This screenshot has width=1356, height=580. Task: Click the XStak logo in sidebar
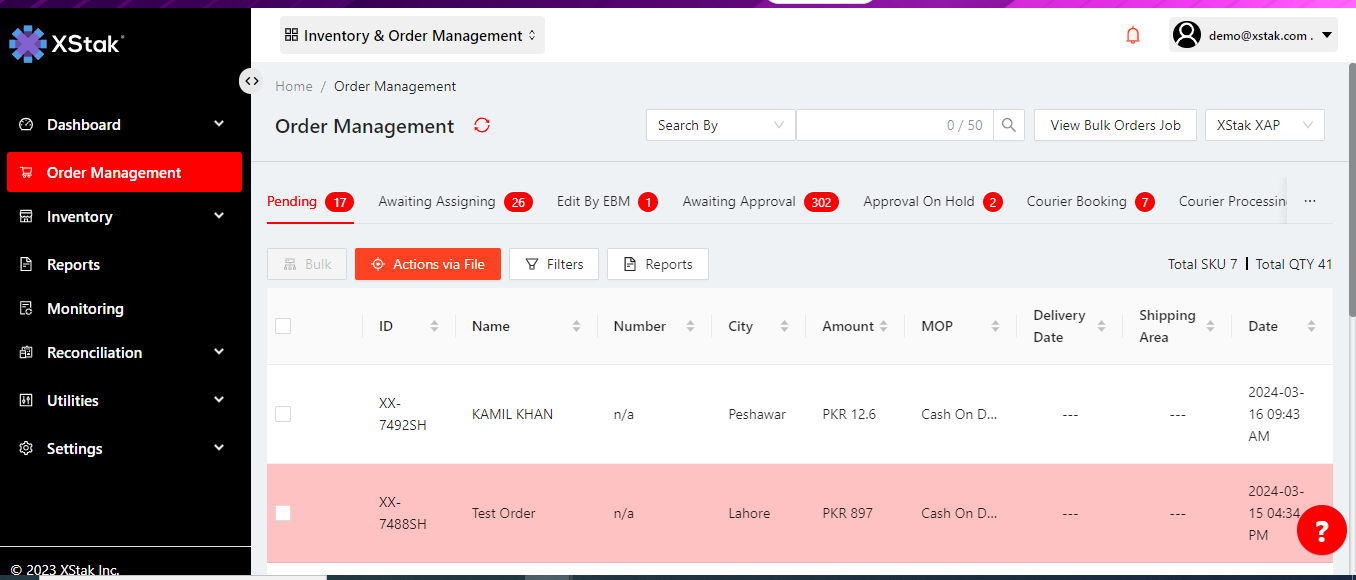pos(66,44)
